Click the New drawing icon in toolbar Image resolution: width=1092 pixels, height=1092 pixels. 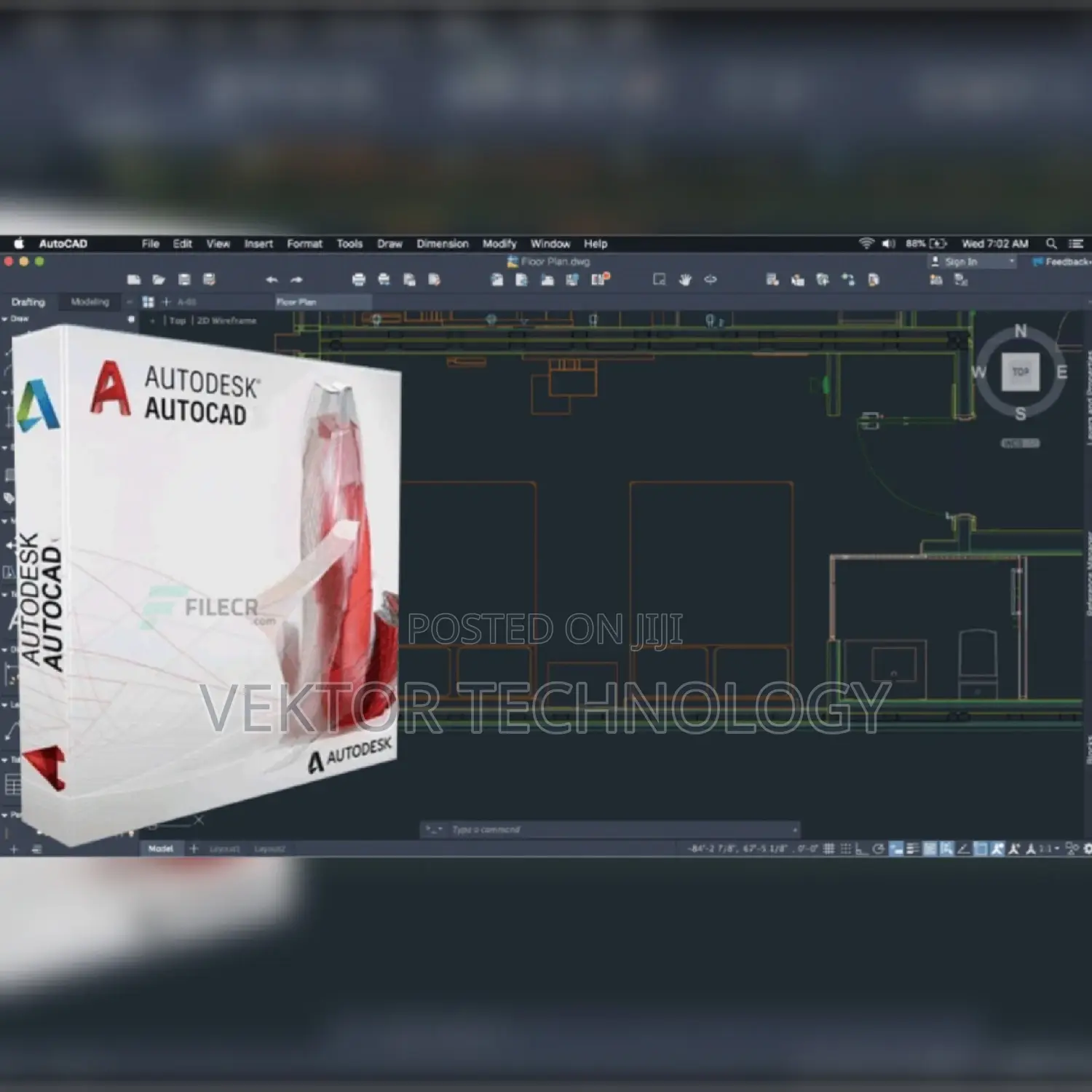[134, 280]
